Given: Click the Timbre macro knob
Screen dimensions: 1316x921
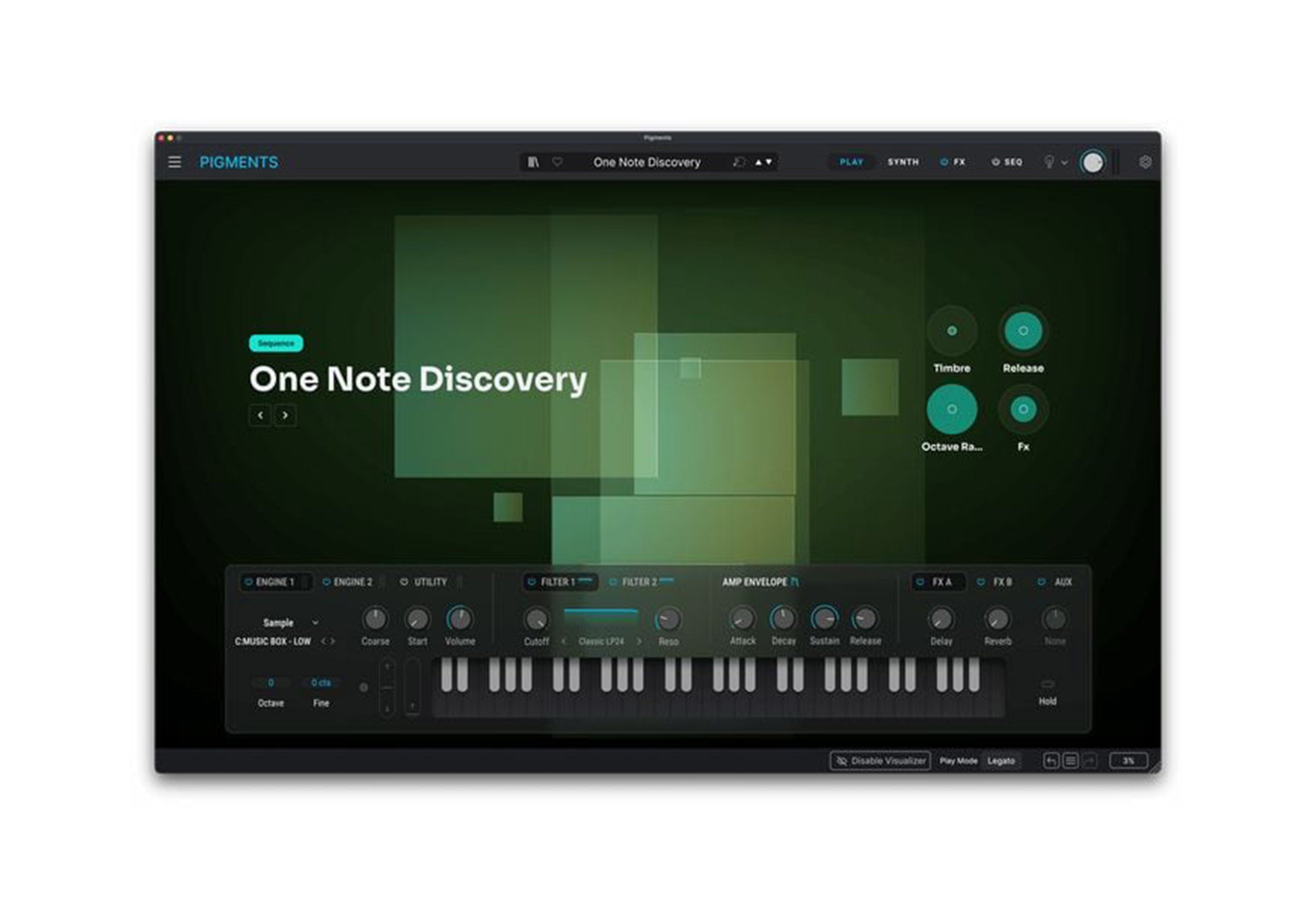Looking at the screenshot, I should (951, 331).
